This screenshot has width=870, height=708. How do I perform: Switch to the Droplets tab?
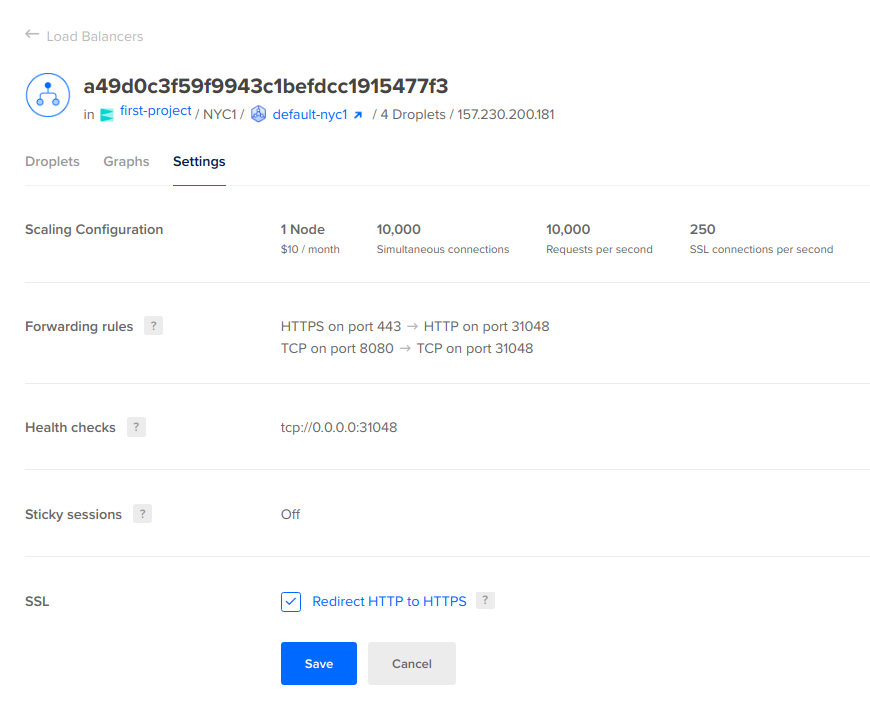pos(52,161)
